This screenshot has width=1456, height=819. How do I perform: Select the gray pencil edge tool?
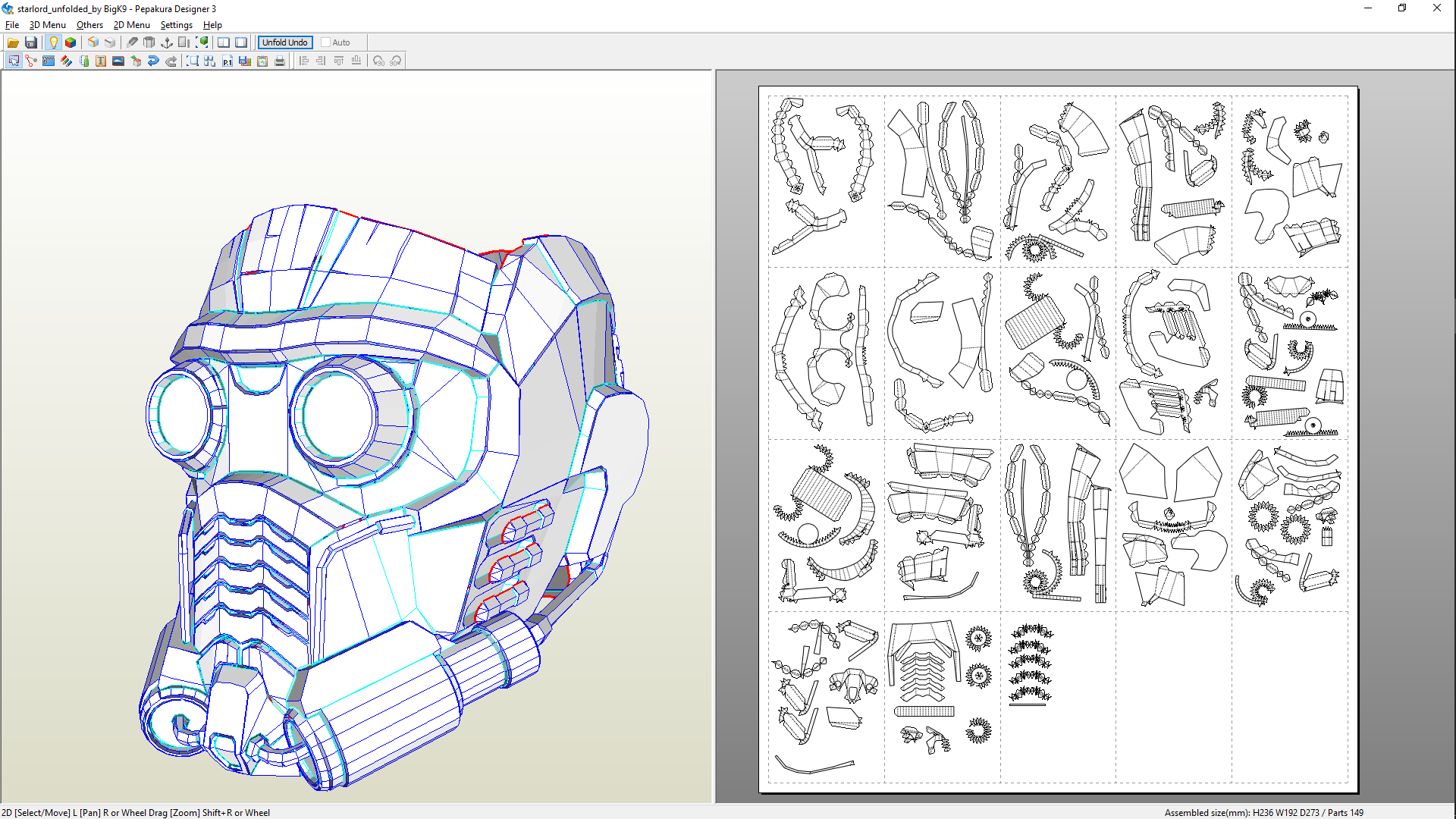tap(132, 42)
